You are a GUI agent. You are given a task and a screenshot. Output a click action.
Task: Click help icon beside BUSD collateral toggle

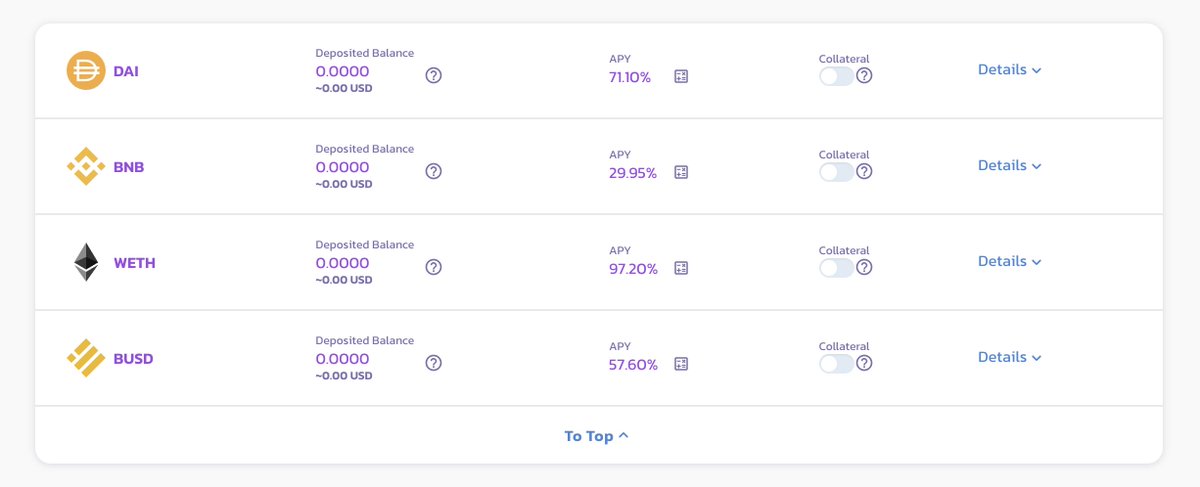point(864,363)
